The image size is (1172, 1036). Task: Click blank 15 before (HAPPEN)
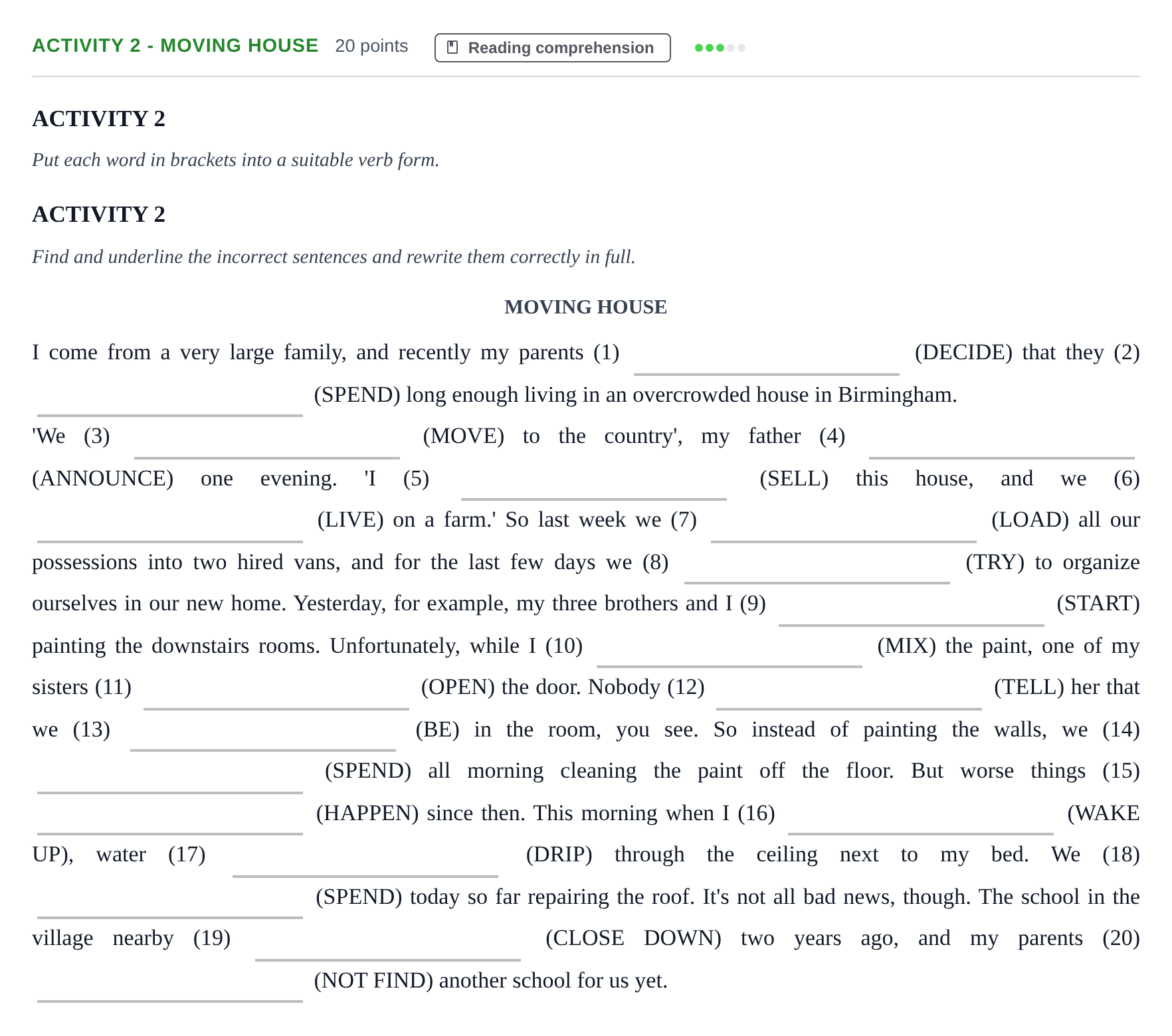tap(170, 817)
